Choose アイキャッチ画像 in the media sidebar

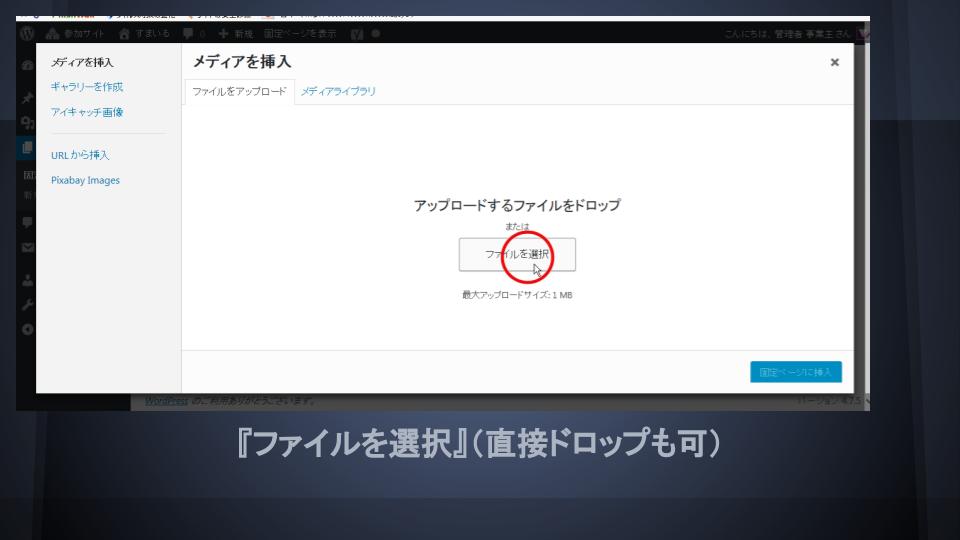(87, 112)
